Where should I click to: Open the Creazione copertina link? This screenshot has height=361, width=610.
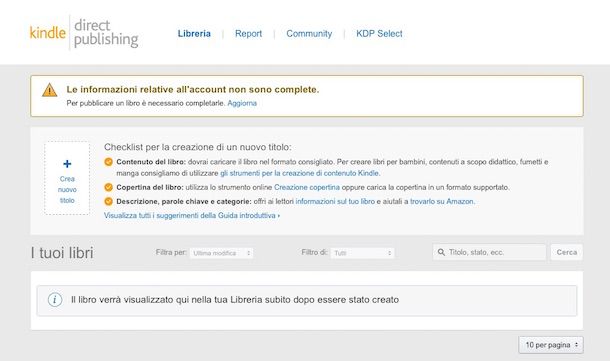coord(307,188)
